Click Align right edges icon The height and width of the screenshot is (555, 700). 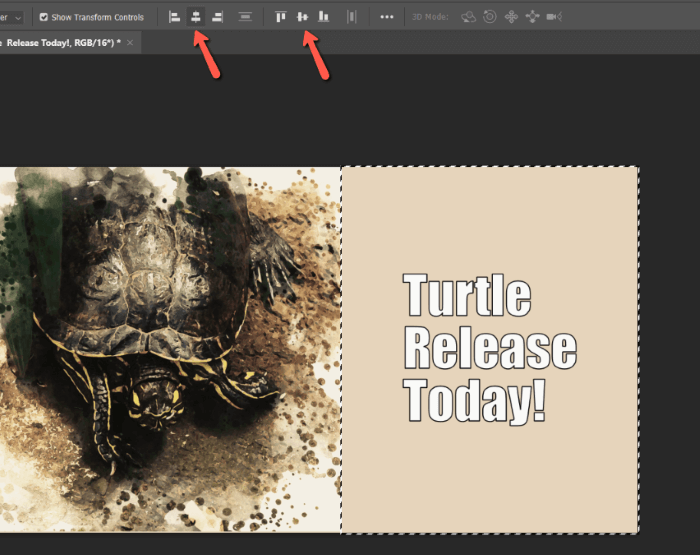click(x=217, y=17)
